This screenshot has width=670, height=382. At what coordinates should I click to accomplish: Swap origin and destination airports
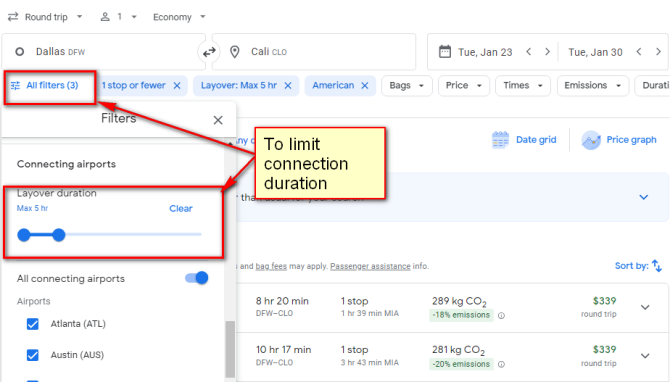(x=209, y=52)
